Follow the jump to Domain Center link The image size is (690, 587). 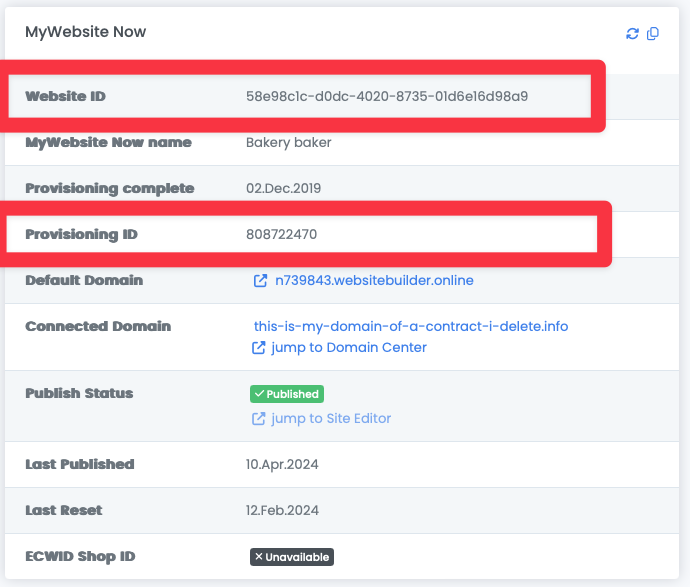(x=350, y=348)
